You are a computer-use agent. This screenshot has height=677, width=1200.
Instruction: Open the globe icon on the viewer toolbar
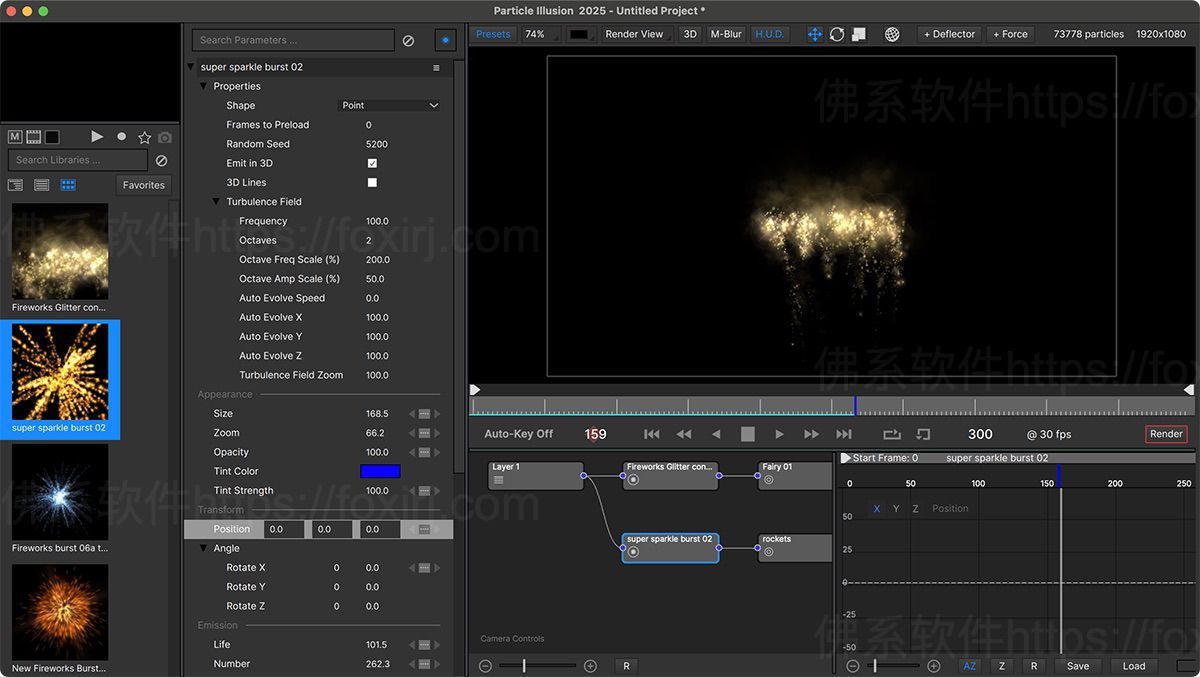click(x=892, y=33)
